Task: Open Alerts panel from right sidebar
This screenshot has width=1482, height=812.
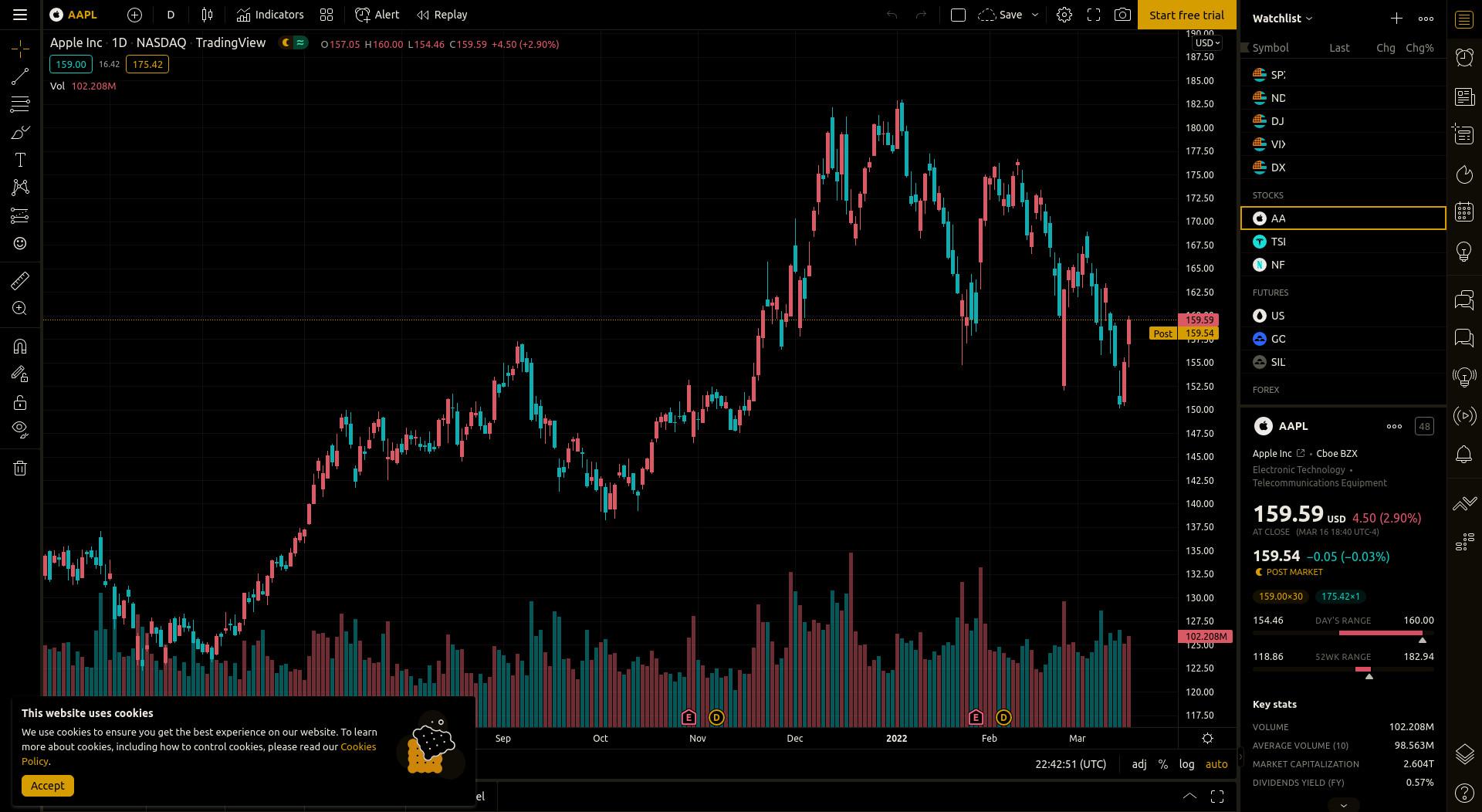Action: [1464, 57]
